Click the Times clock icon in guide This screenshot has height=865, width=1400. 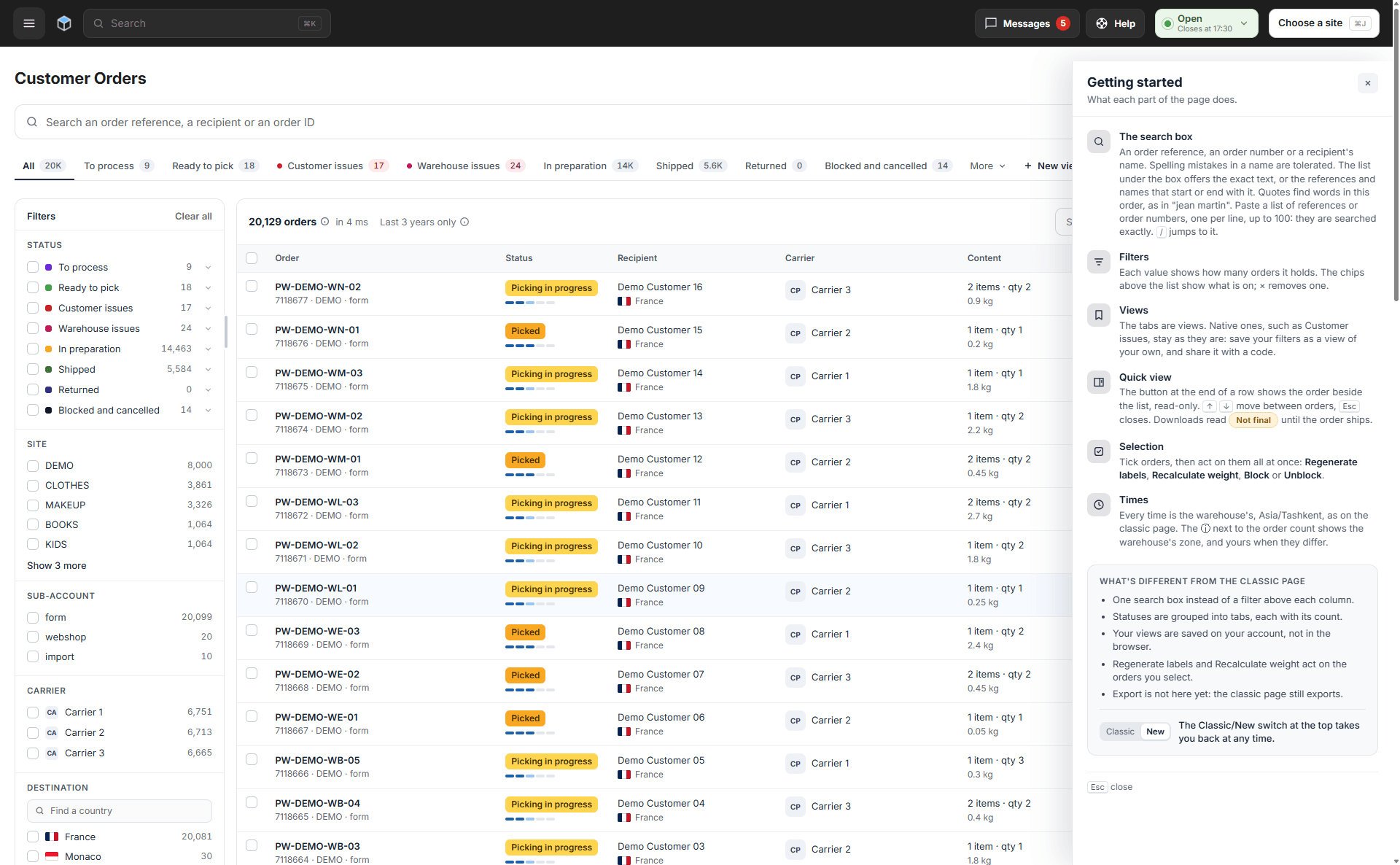[x=1098, y=505]
